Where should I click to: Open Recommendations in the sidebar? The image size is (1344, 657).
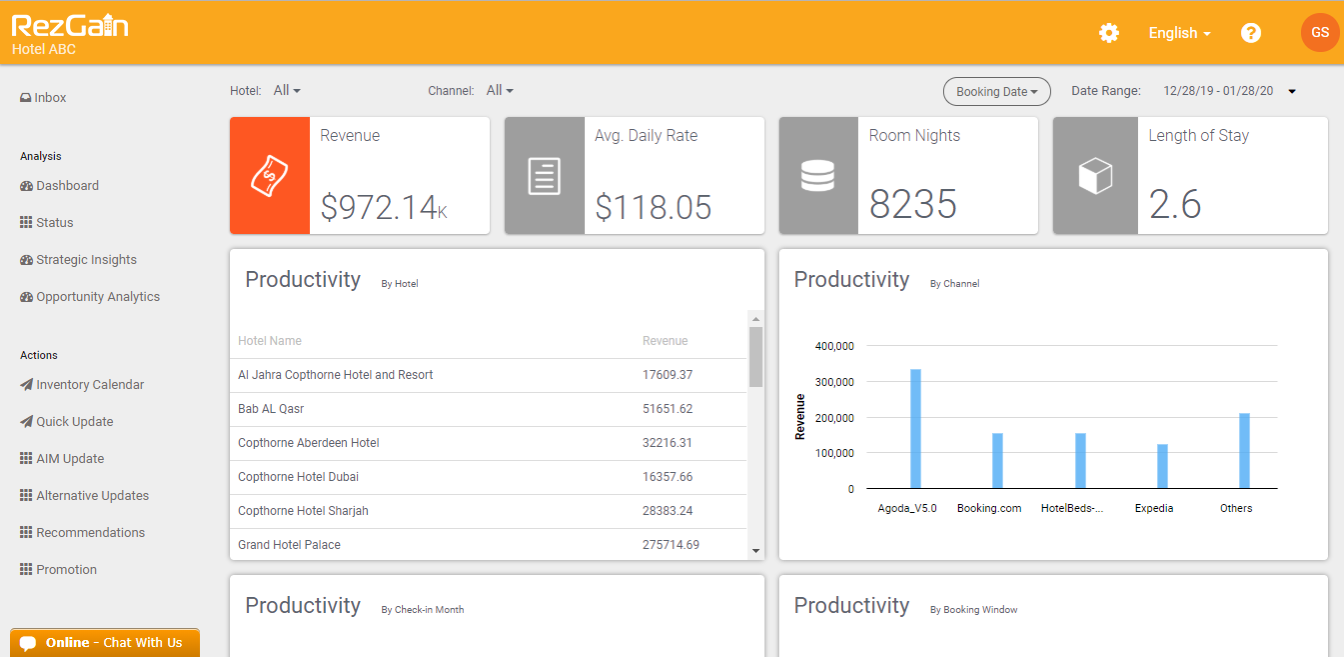82,533
